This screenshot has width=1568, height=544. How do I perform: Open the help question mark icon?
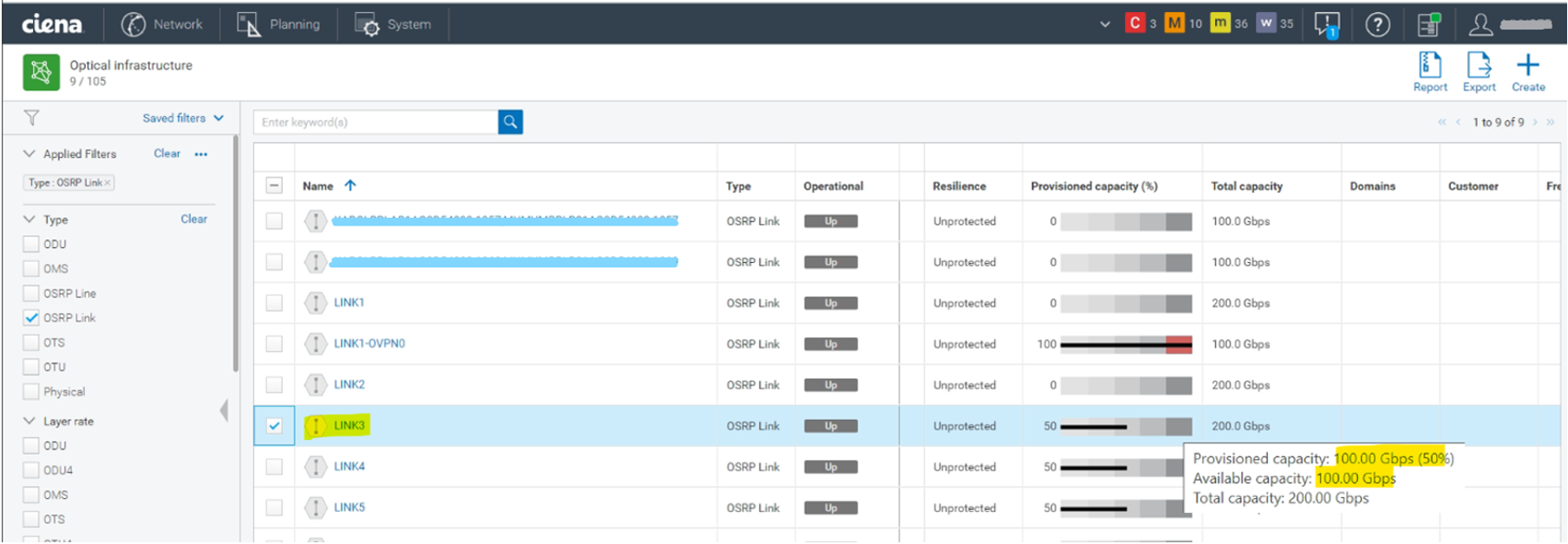point(1378,24)
